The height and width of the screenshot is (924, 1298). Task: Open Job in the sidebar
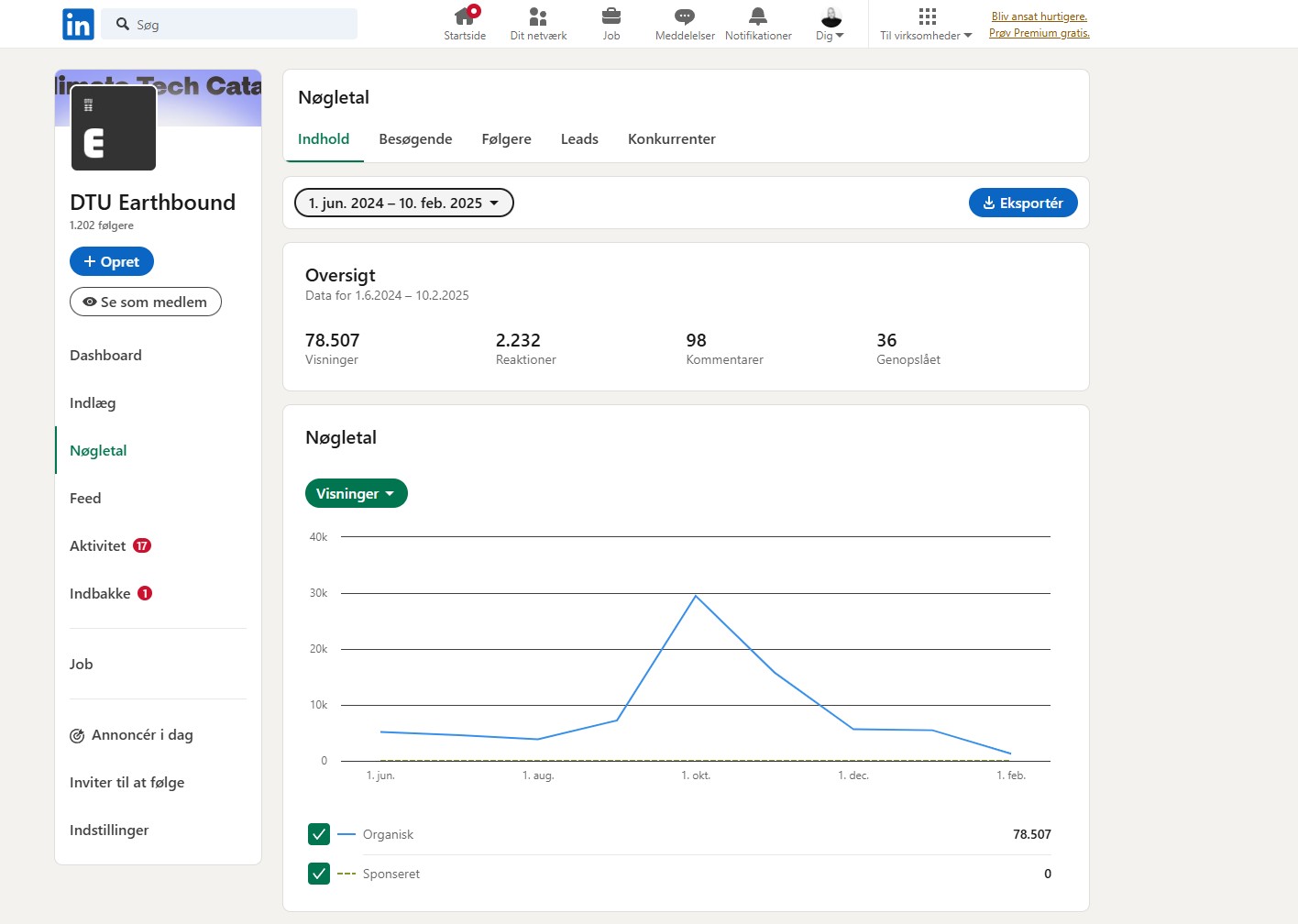pos(81,664)
